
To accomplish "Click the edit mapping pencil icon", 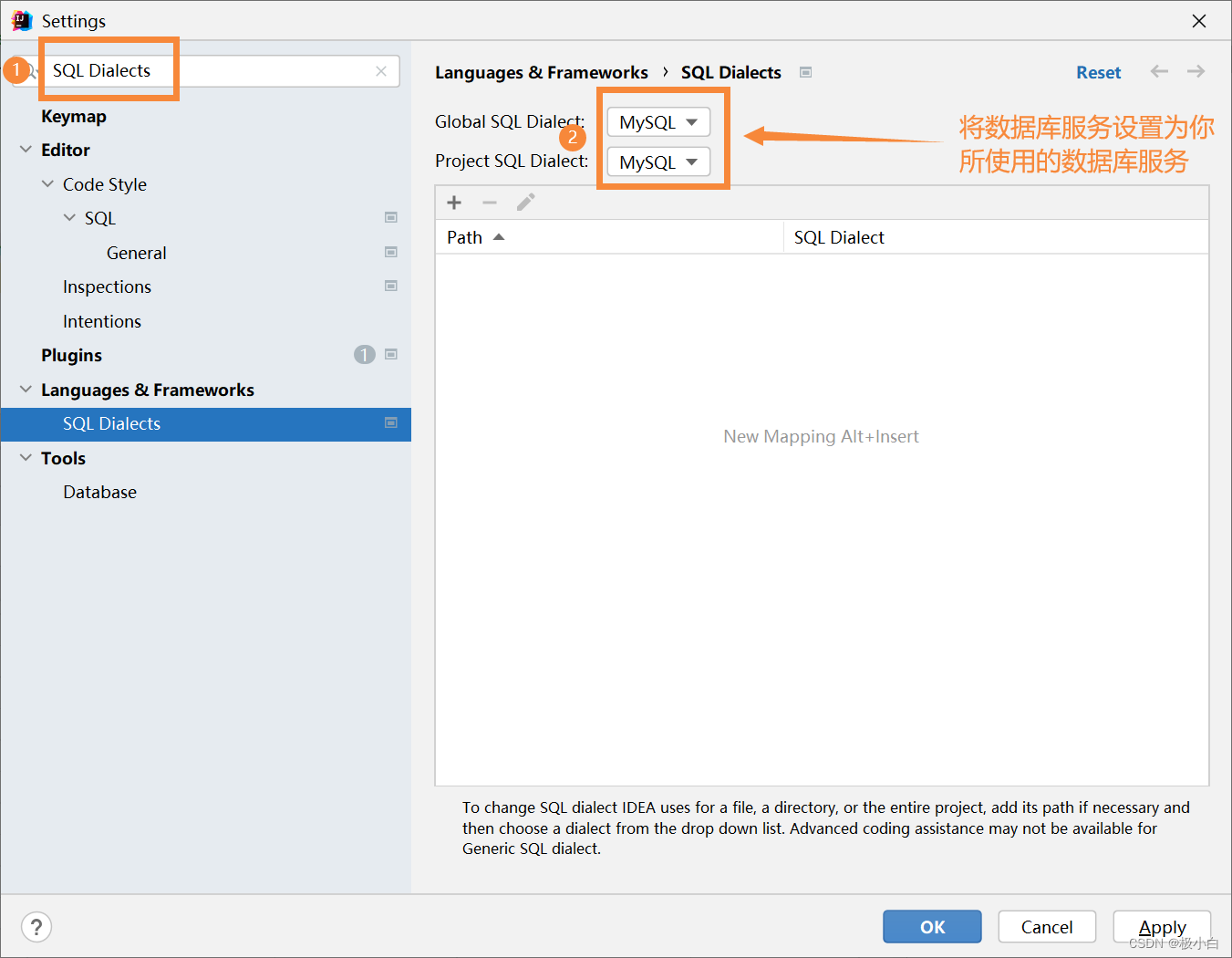I will tap(525, 203).
